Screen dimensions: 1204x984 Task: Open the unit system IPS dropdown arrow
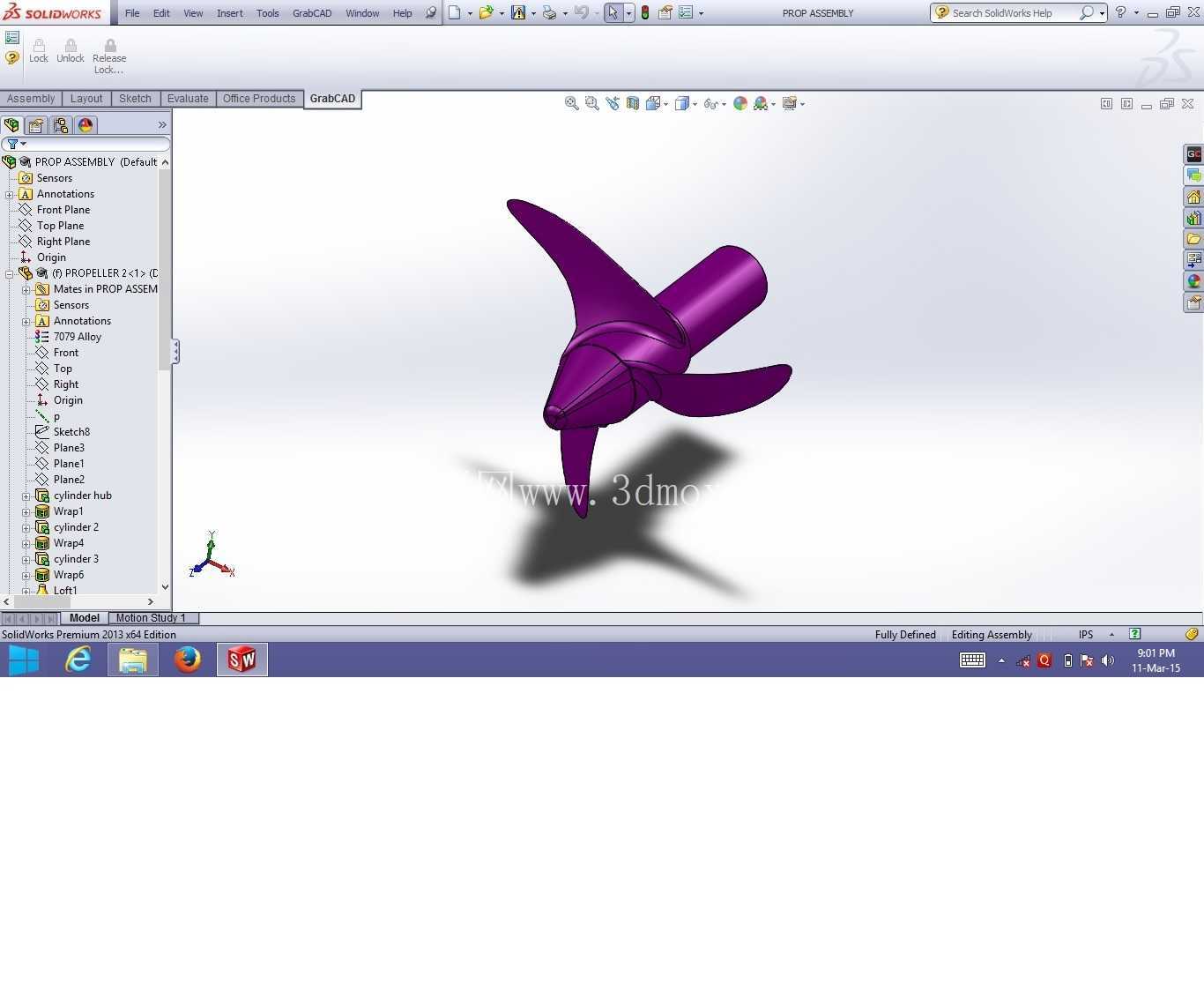pyautogui.click(x=1111, y=634)
